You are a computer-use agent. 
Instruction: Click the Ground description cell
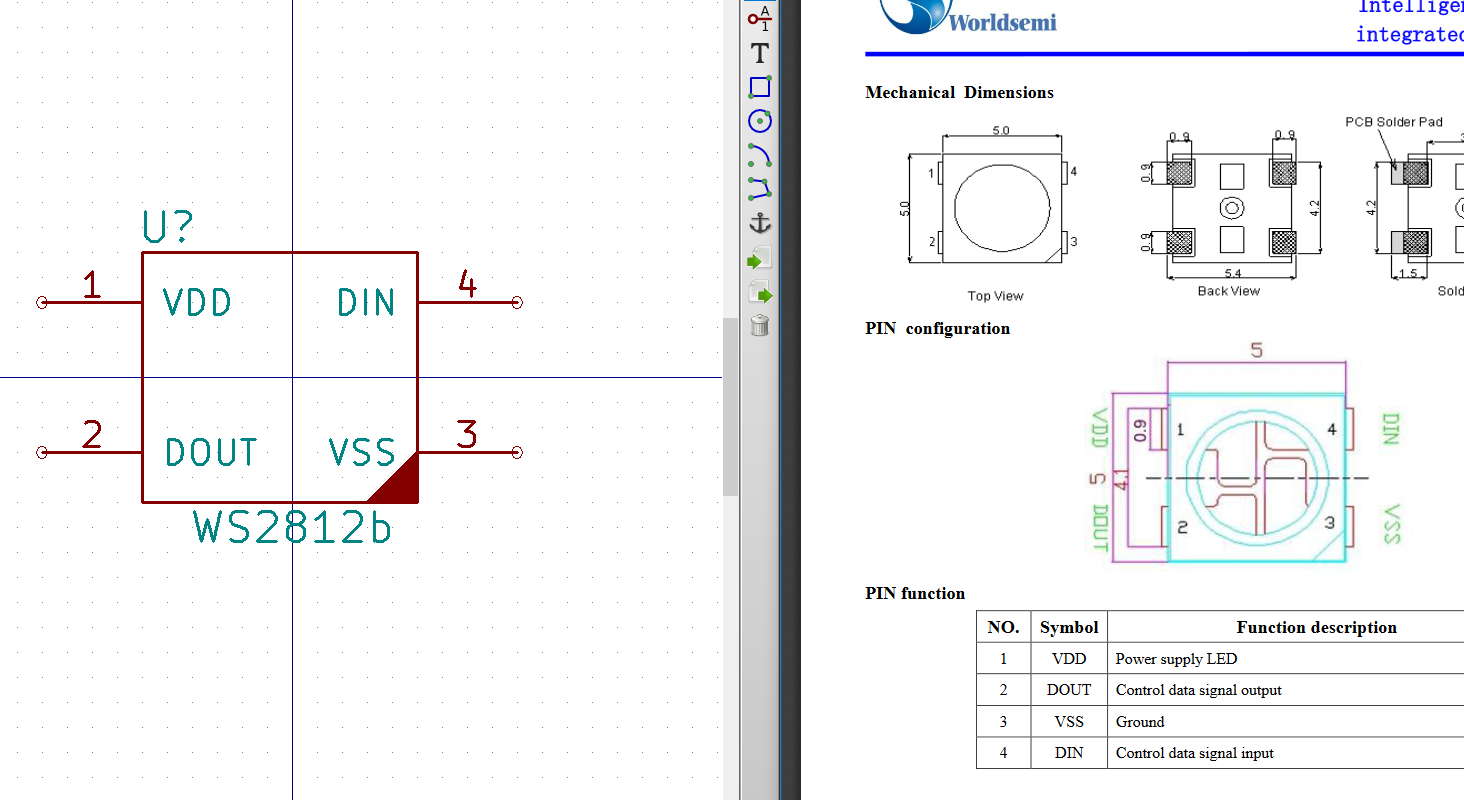[1286, 722]
